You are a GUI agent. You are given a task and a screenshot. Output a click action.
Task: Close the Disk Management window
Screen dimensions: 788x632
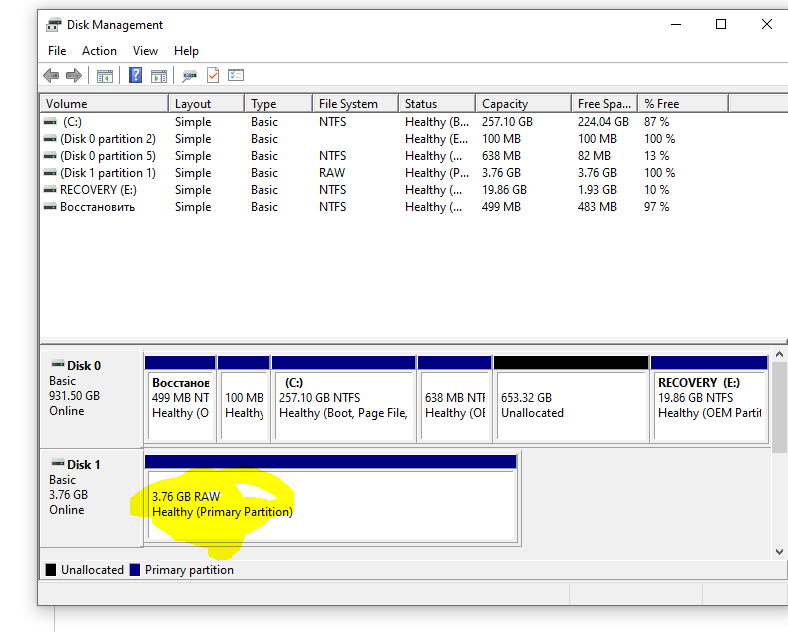pos(766,24)
